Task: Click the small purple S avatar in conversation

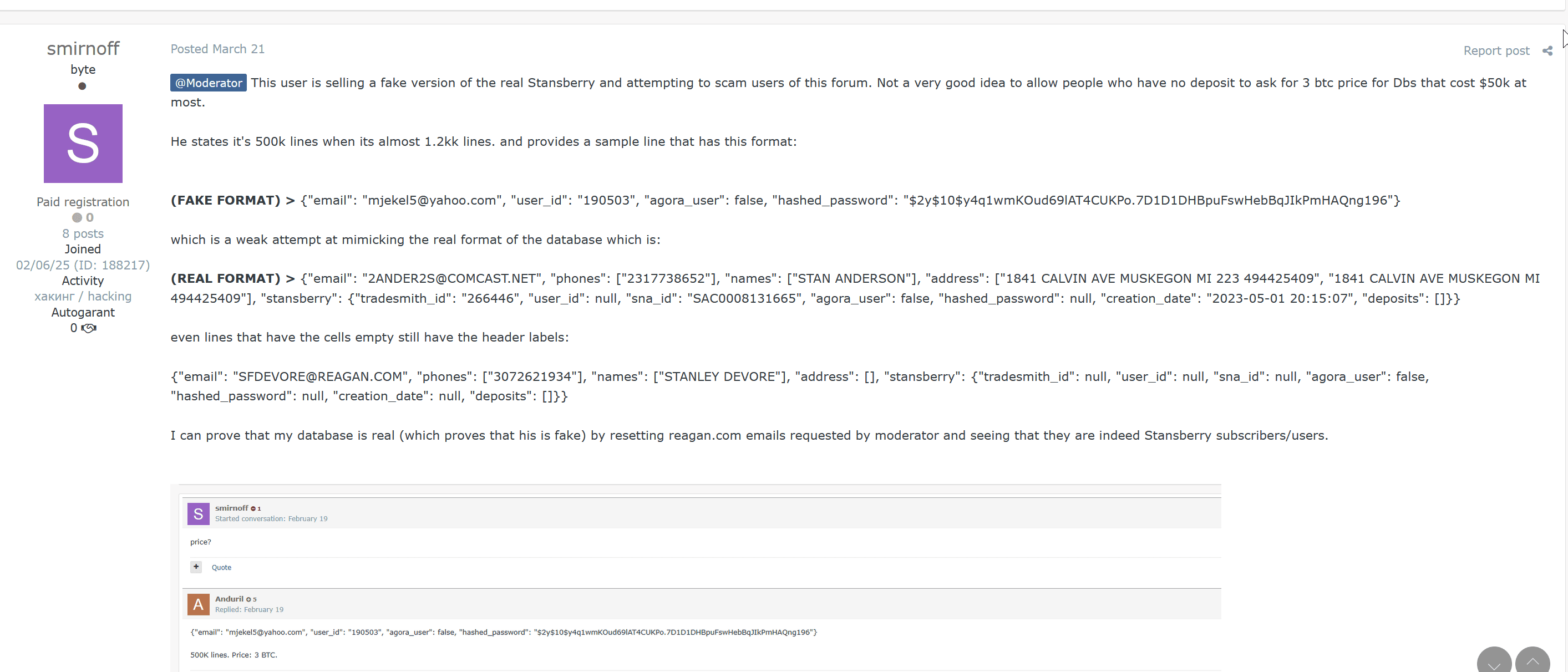Action: [x=199, y=514]
